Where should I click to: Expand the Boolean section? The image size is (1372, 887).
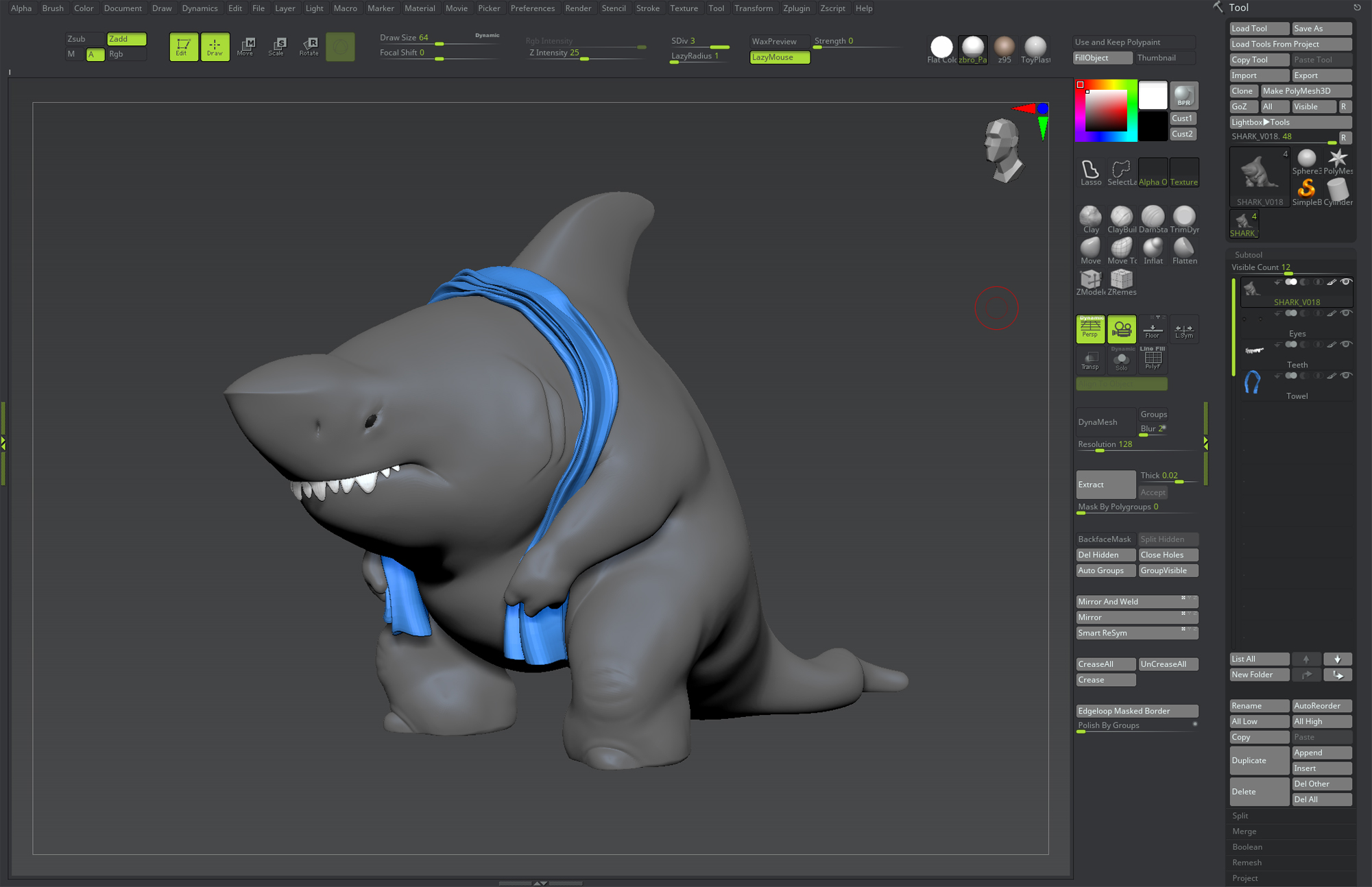point(1247,847)
